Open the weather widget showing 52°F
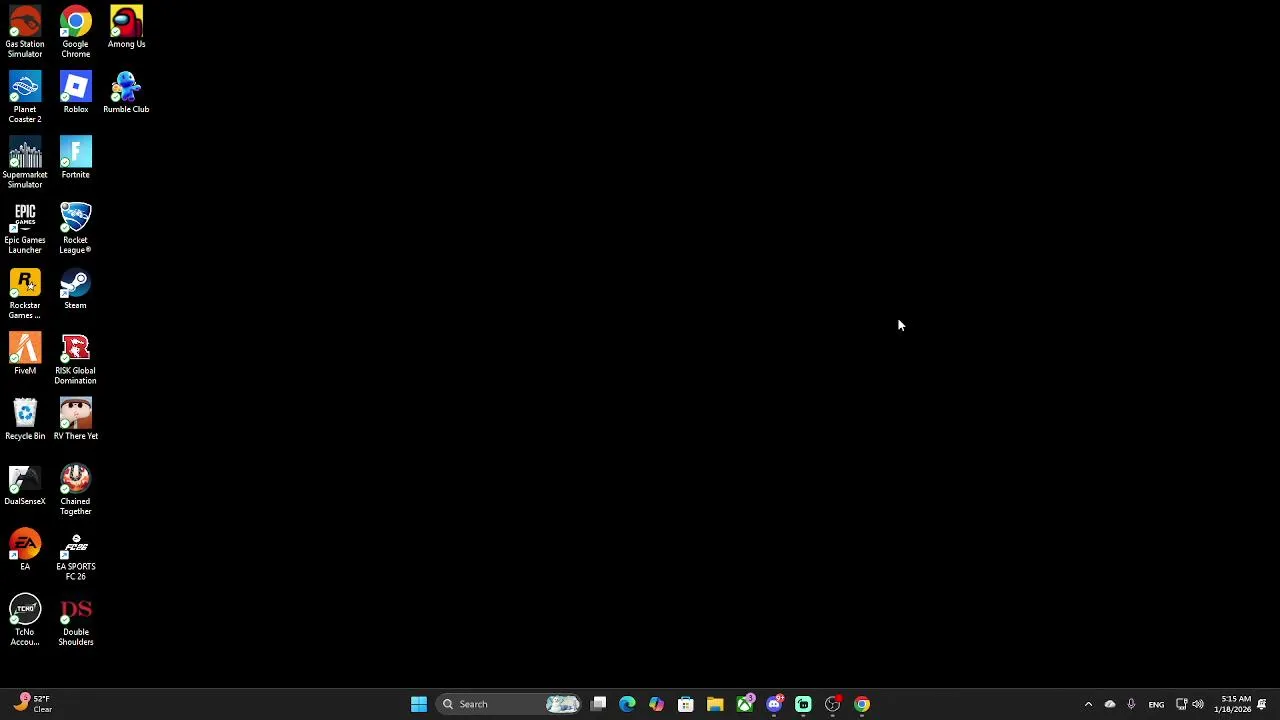The image size is (1280, 720). point(32,704)
